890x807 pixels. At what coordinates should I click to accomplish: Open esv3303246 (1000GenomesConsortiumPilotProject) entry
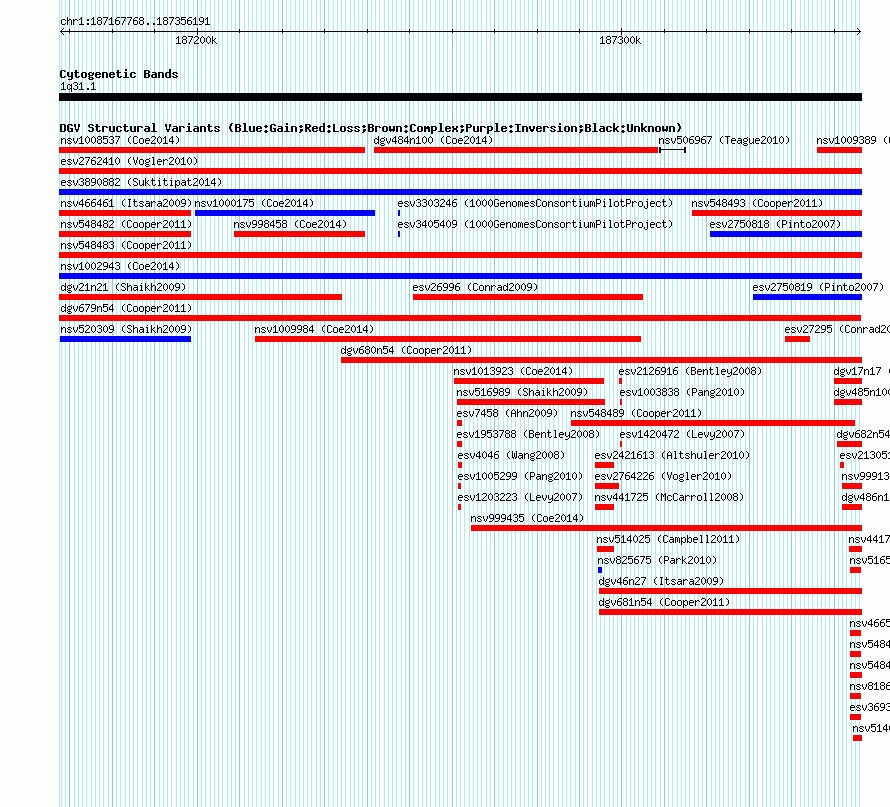tap(535, 203)
